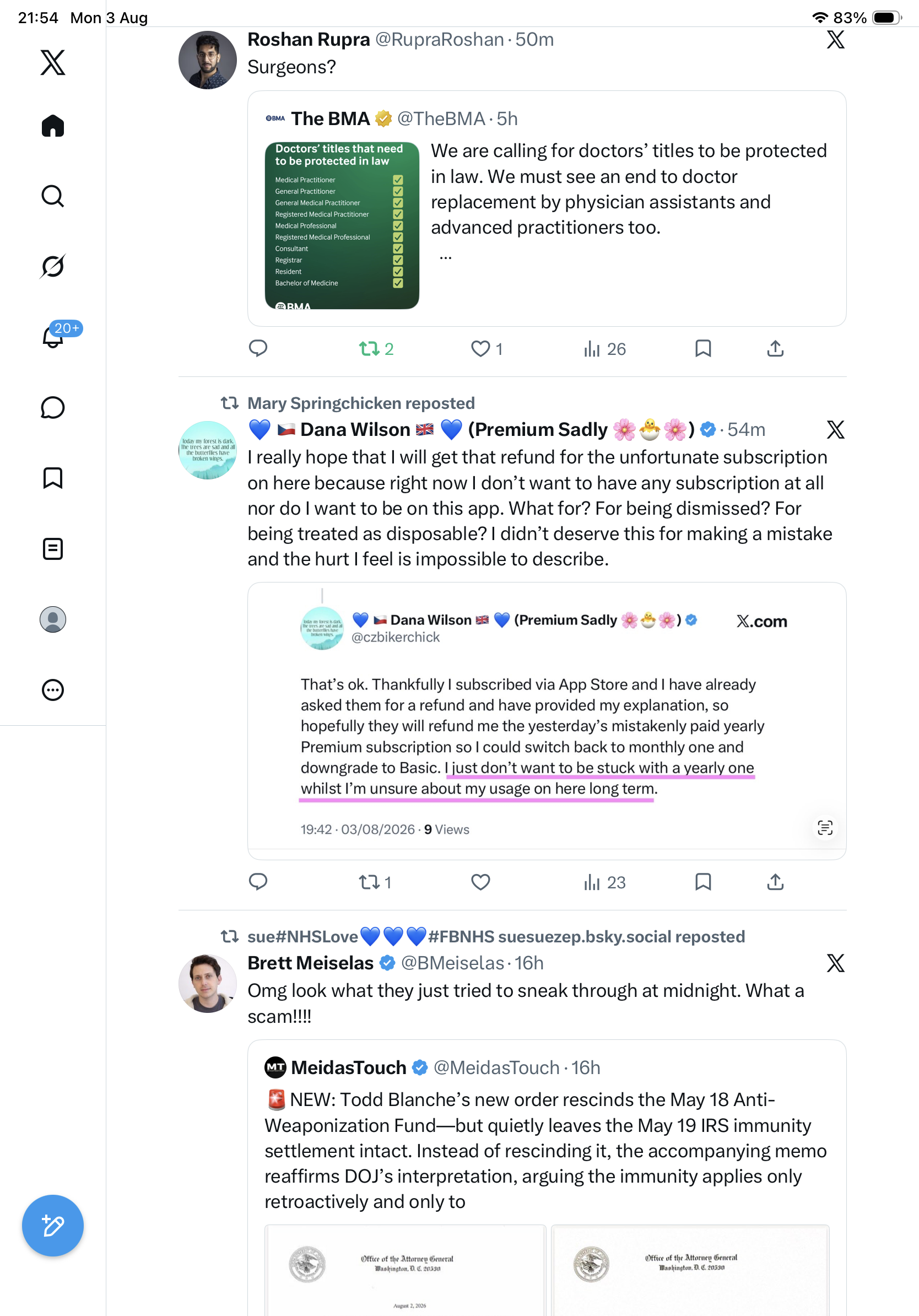Expand the More menu in sidebar

click(x=53, y=690)
